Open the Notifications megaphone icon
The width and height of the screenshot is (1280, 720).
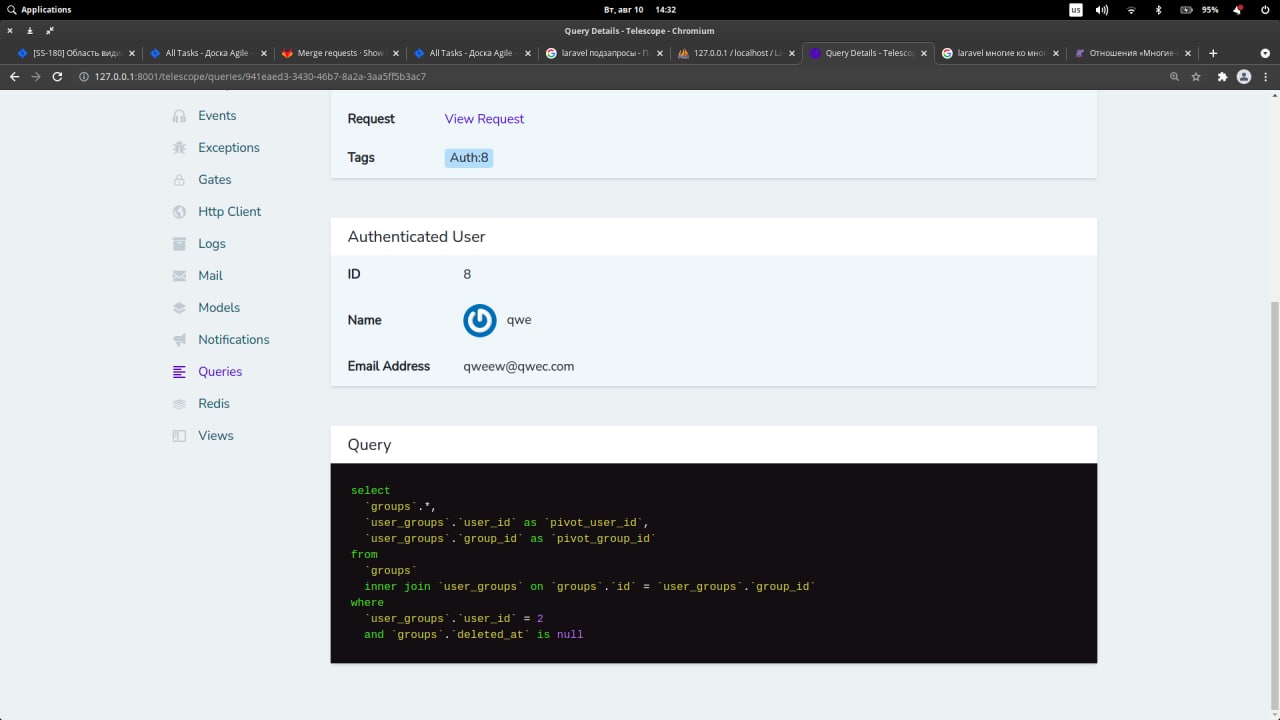point(179,340)
